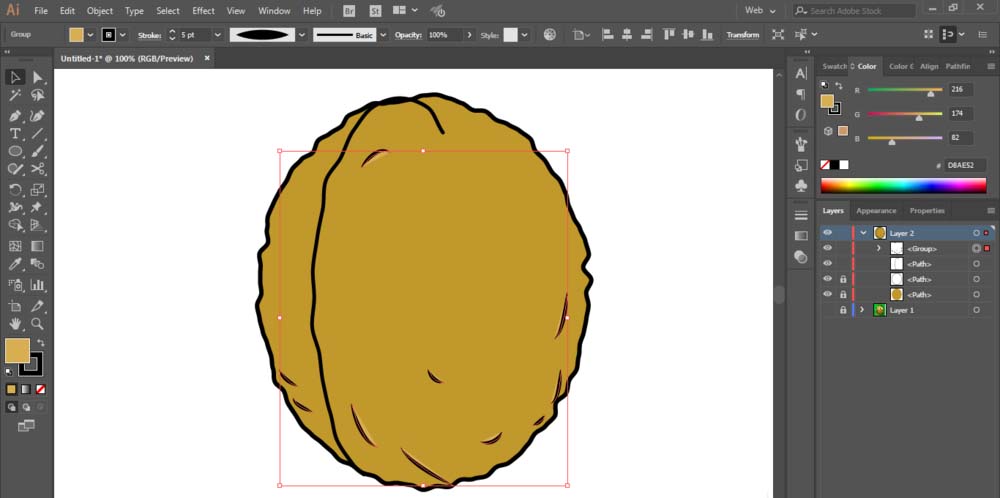Click Horizontal Align Left icon
1000x498 pixels.
pyautogui.click(x=608, y=34)
